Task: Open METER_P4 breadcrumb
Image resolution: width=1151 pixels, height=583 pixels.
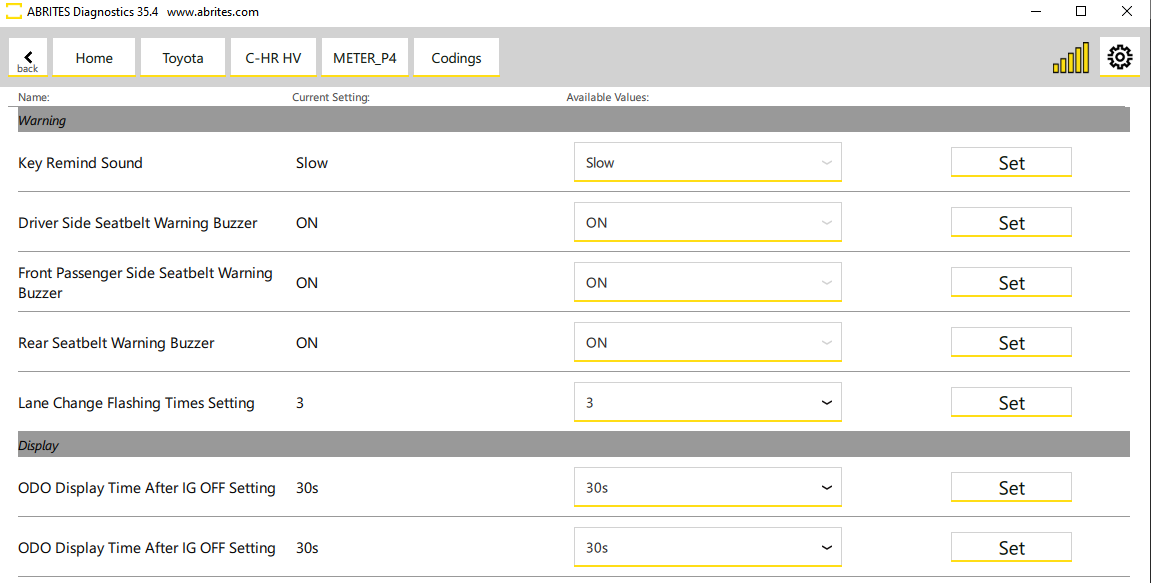Action: tap(365, 58)
